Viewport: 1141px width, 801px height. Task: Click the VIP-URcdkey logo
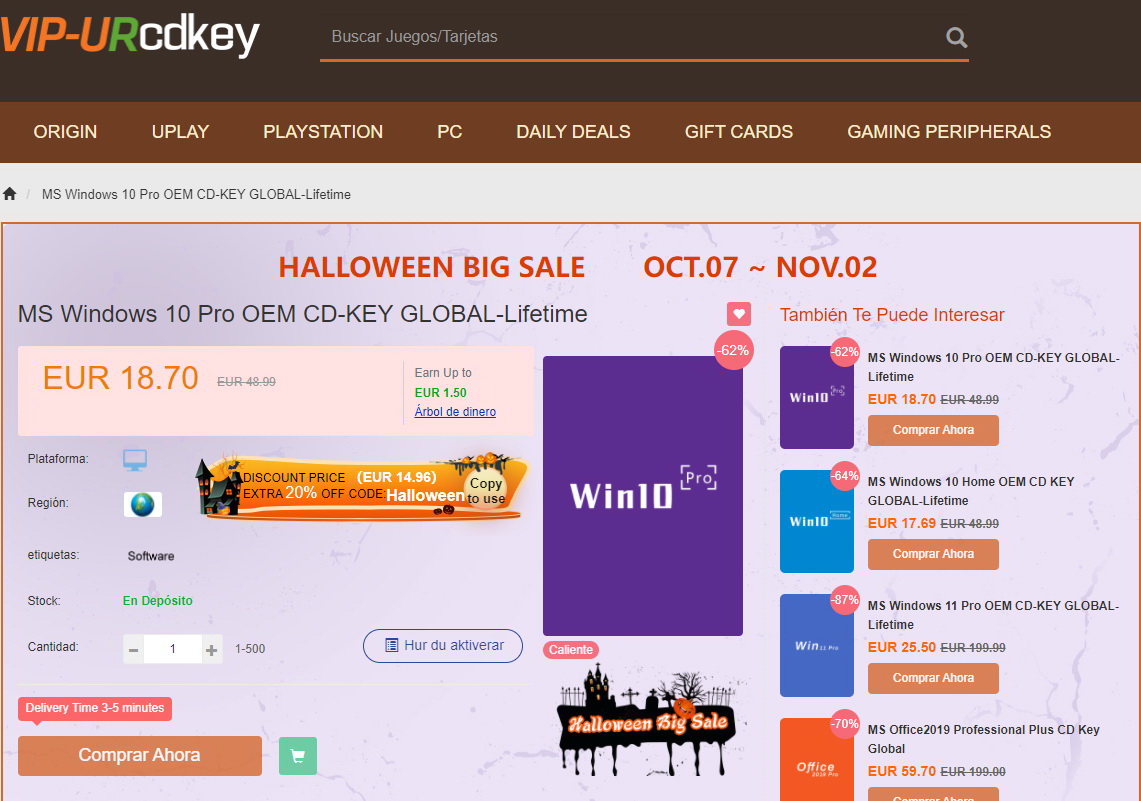(x=130, y=35)
